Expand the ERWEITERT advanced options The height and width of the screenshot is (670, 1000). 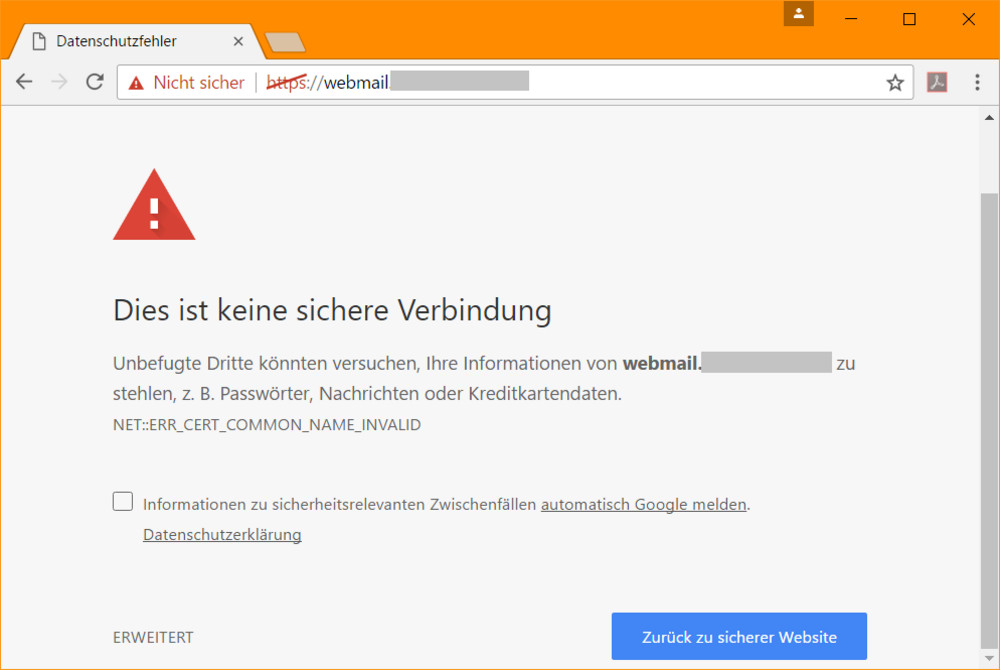pyautogui.click(x=153, y=637)
